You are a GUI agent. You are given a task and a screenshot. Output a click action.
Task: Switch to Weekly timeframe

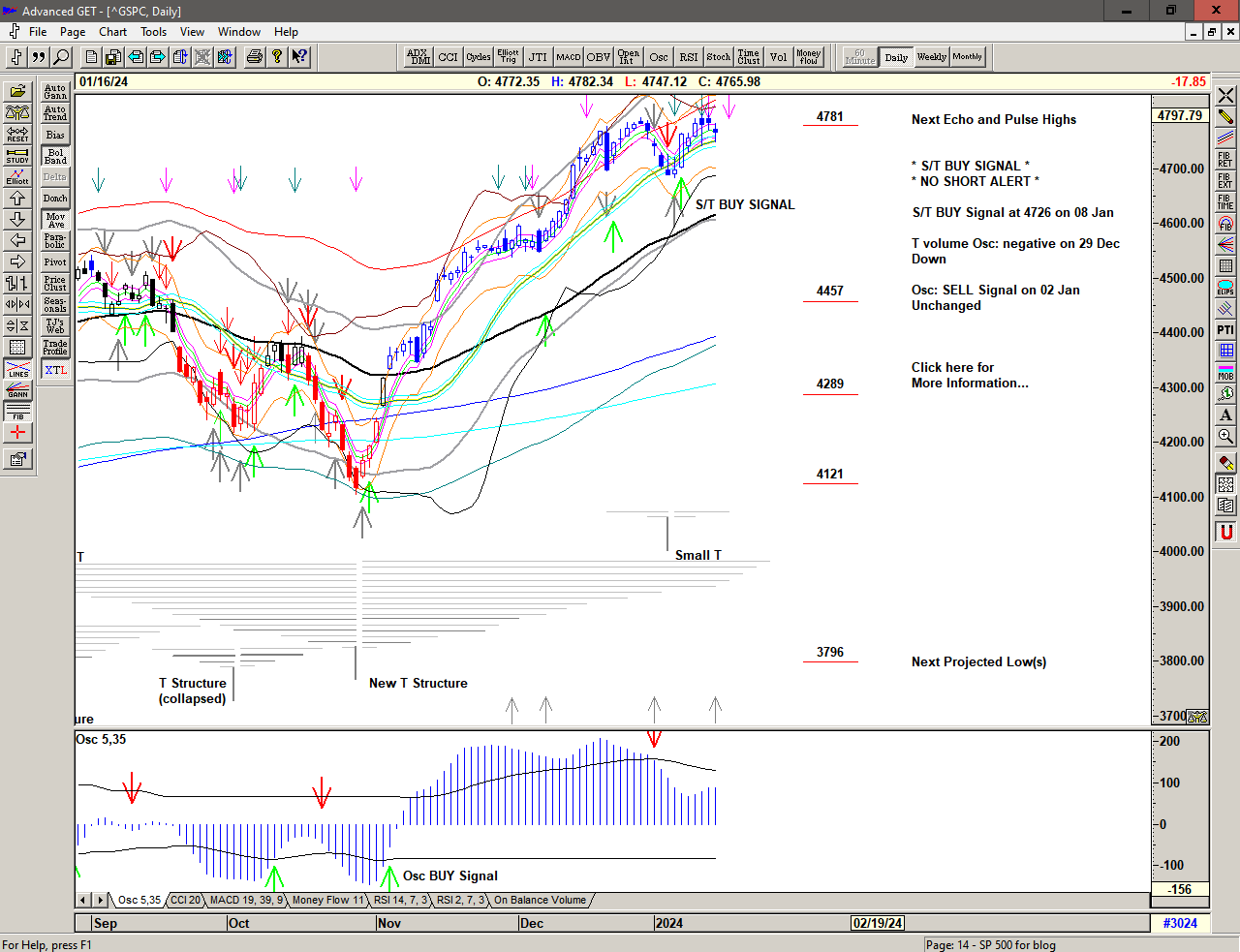(x=931, y=57)
